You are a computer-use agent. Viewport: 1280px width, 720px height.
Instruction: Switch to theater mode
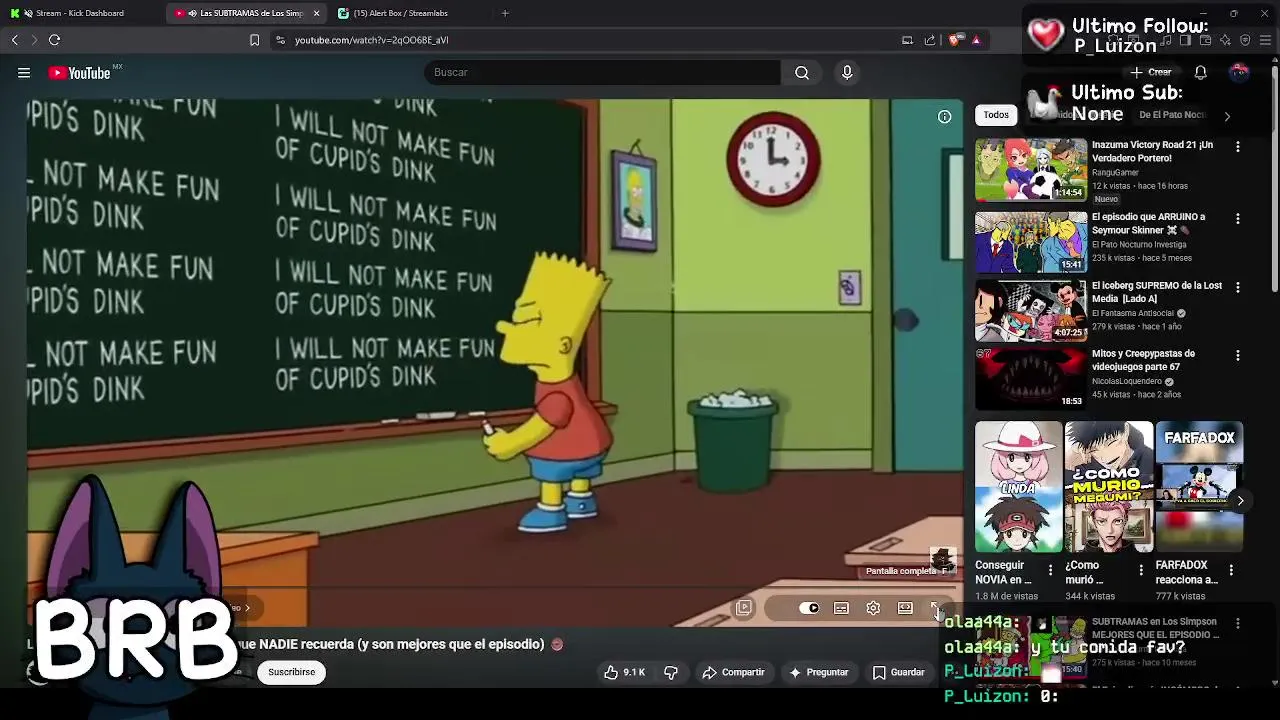pos(905,608)
